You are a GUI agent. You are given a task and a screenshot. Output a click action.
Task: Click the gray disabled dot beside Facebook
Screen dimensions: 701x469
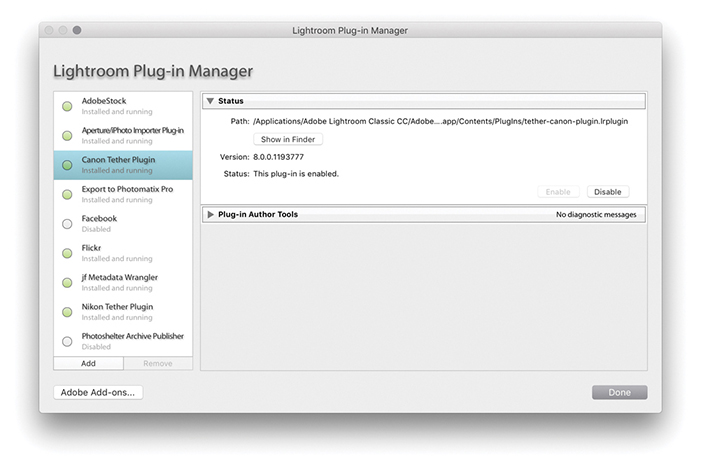[67, 223]
